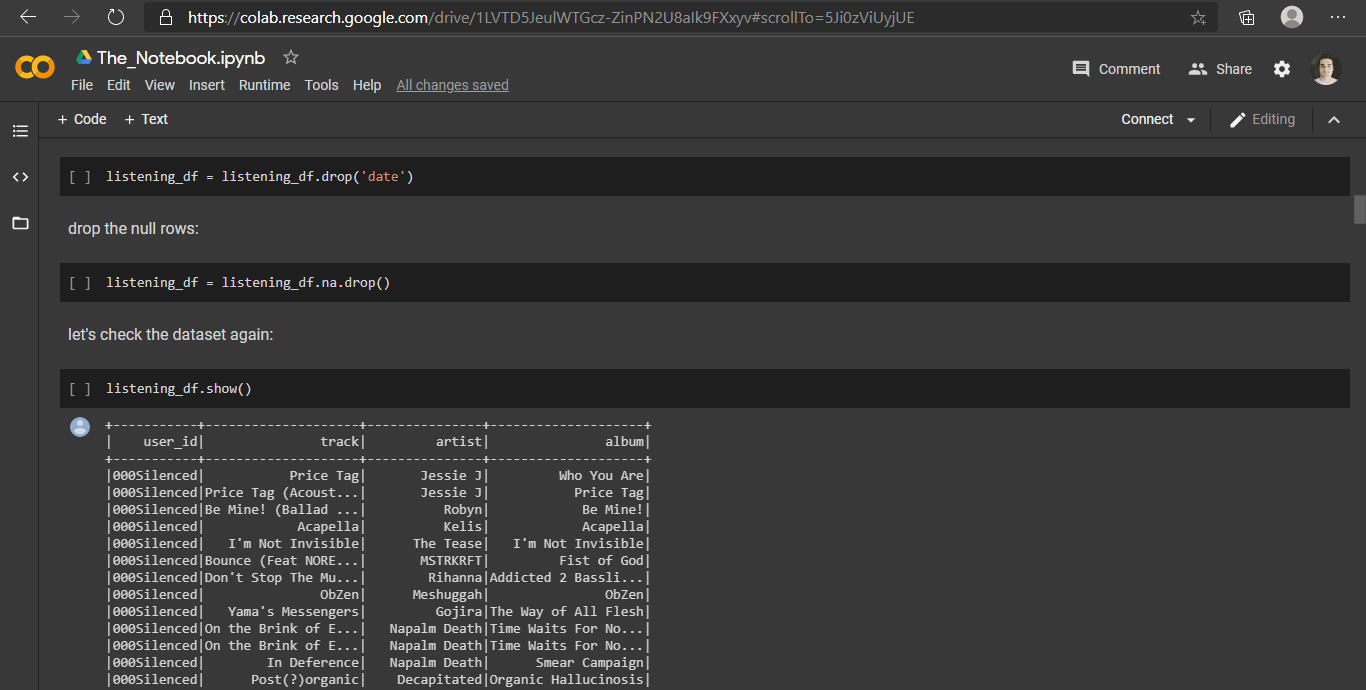Collapse the header with the chevron

pos(1333,120)
